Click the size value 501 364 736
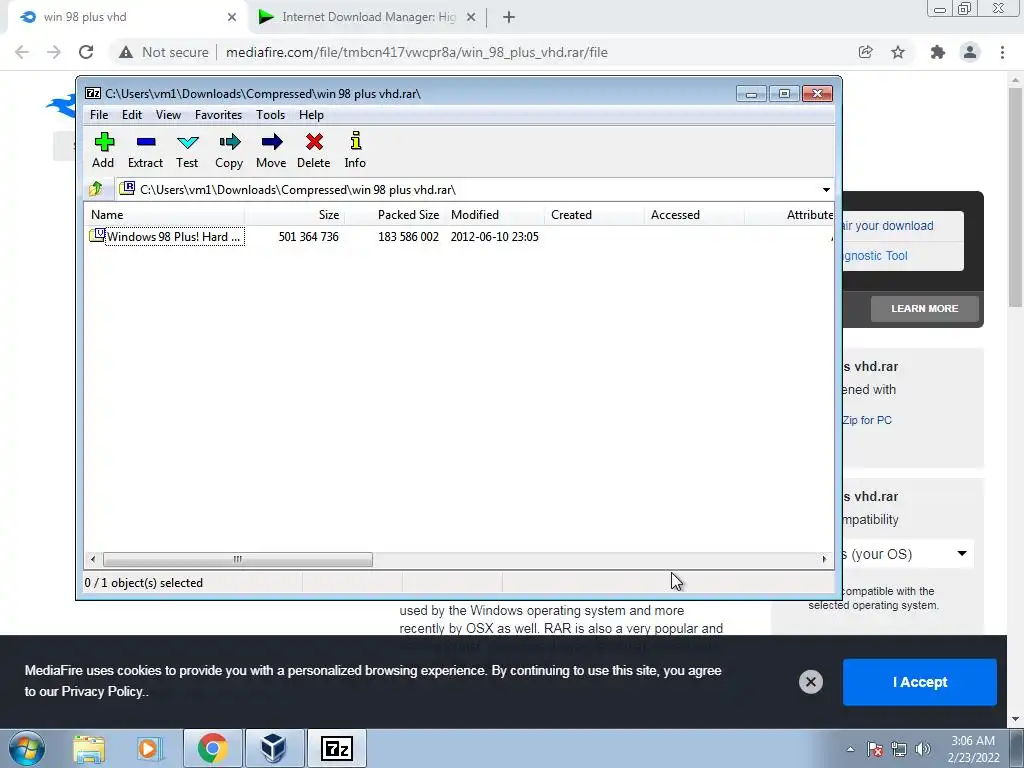This screenshot has height=768, width=1024. click(308, 236)
